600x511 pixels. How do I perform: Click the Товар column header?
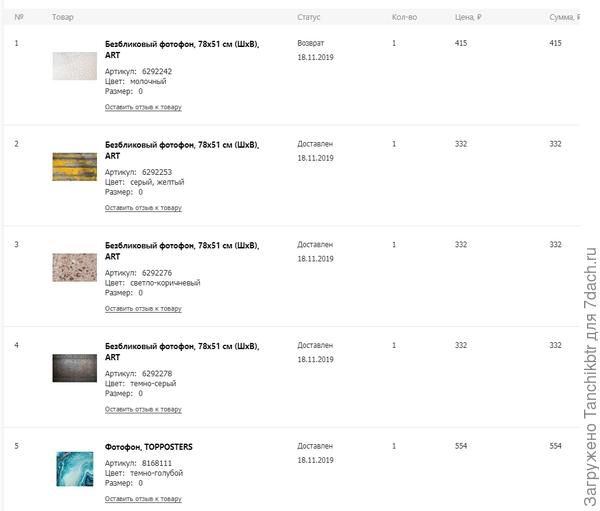pos(63,17)
